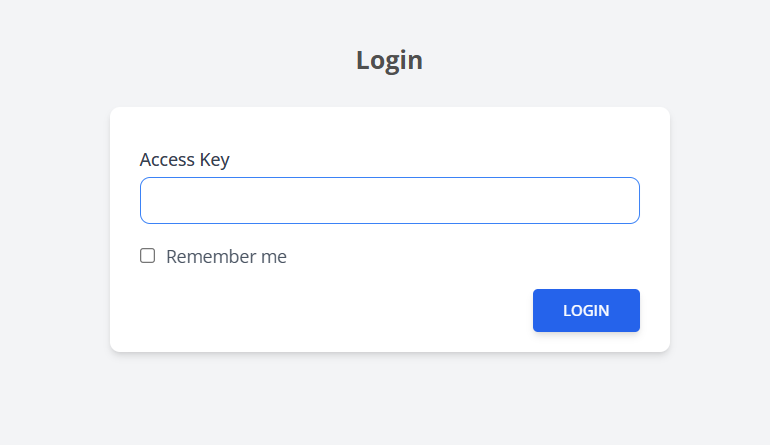The height and width of the screenshot is (445, 770).
Task: Activate the blue-outlined key entry field
Action: [x=389, y=200]
